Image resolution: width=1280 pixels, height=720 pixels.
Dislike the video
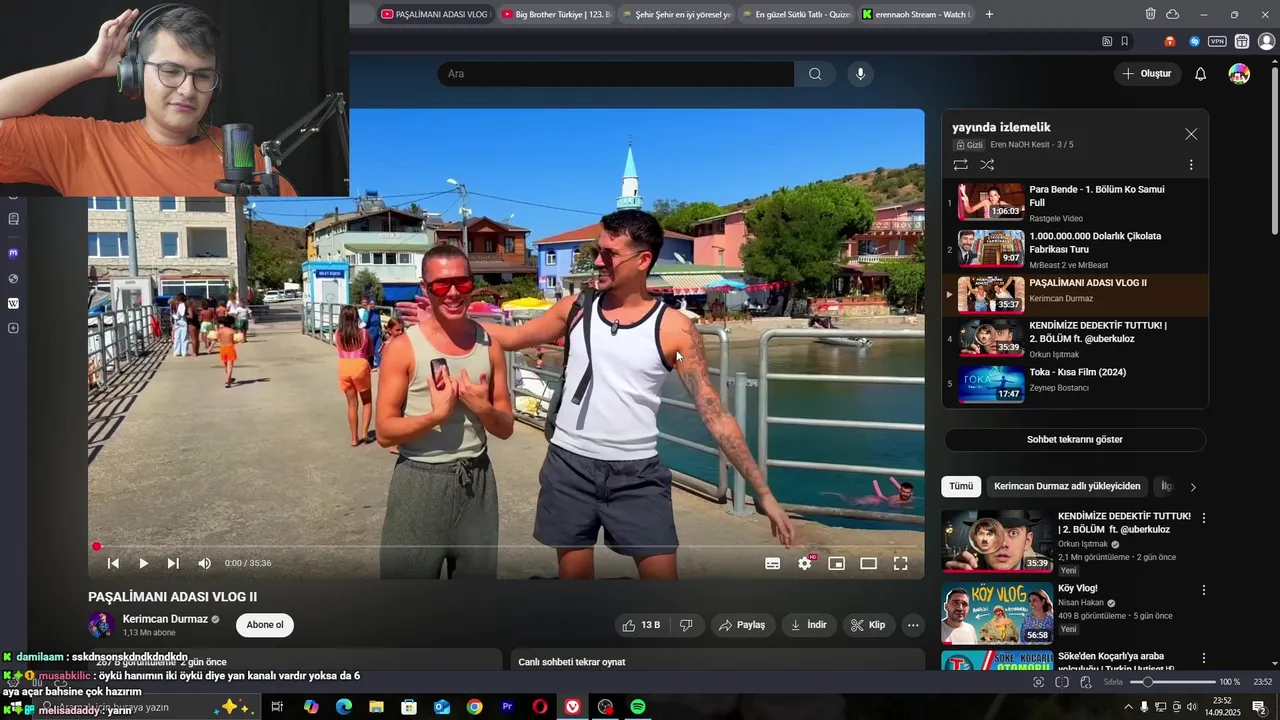[x=686, y=625]
